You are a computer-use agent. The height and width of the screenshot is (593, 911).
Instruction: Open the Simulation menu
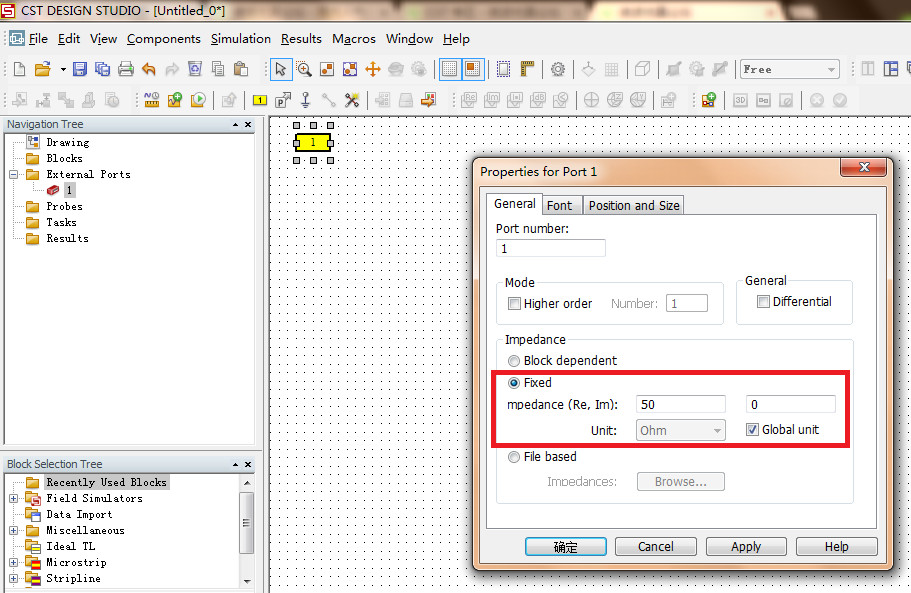coord(241,39)
